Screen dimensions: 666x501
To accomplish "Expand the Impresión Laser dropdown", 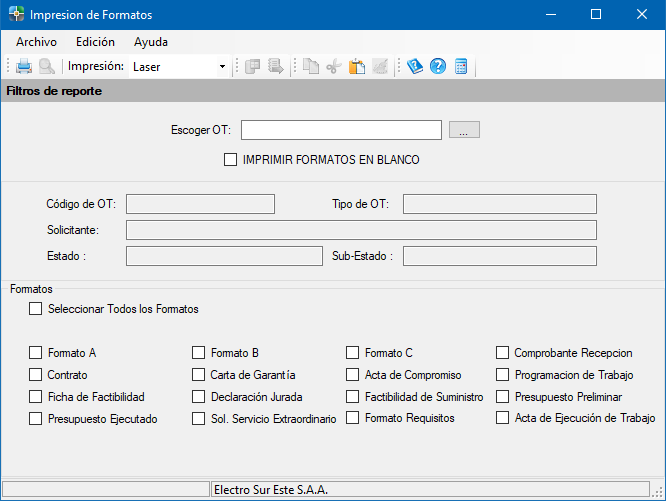I will [x=222, y=67].
